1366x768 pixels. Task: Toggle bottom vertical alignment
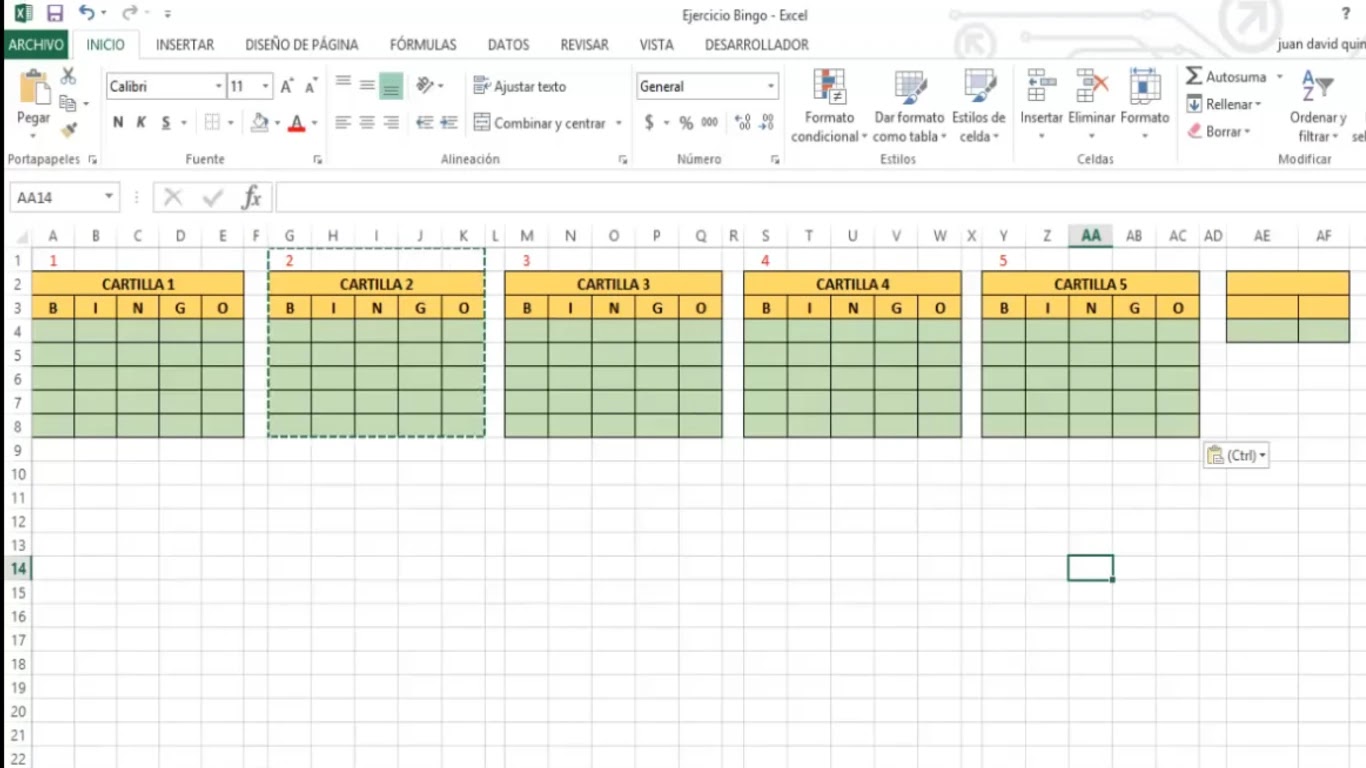391,87
